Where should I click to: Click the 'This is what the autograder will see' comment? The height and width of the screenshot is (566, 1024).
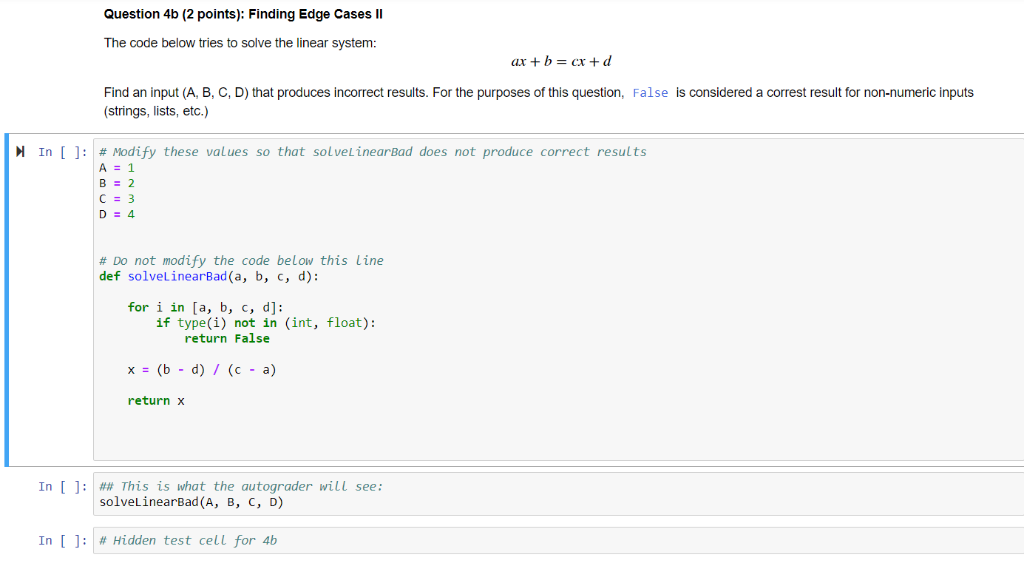pyautogui.click(x=241, y=486)
